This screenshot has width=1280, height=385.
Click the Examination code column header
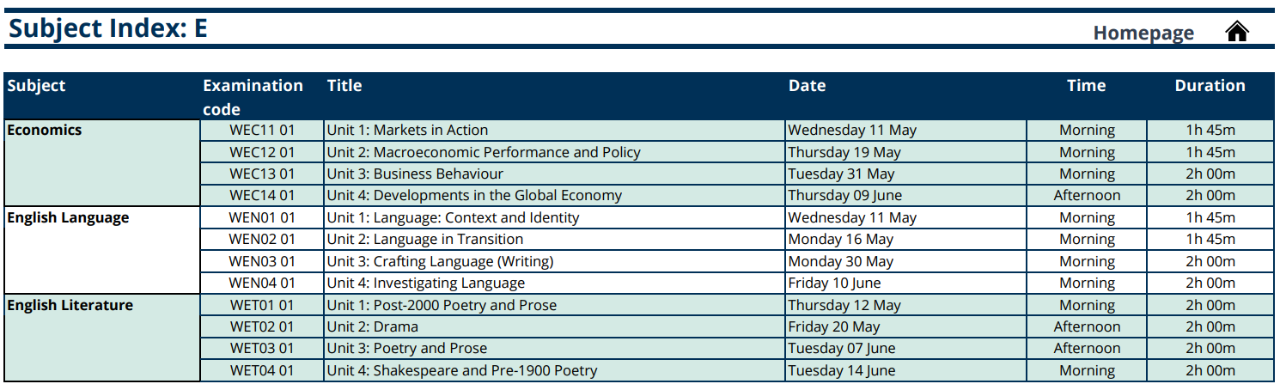coord(253,97)
